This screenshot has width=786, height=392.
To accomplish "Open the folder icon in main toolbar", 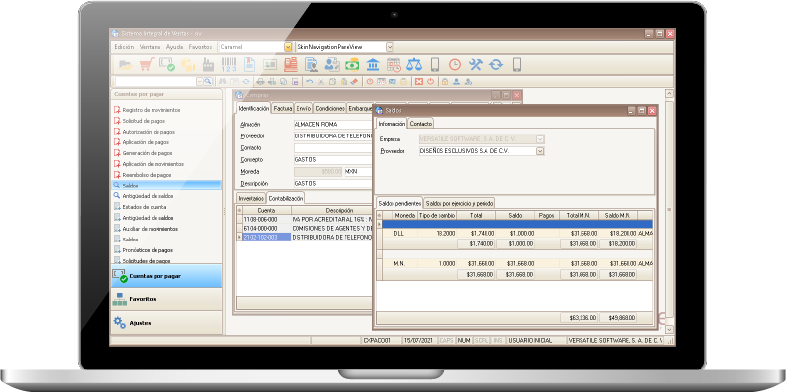I will (126, 65).
